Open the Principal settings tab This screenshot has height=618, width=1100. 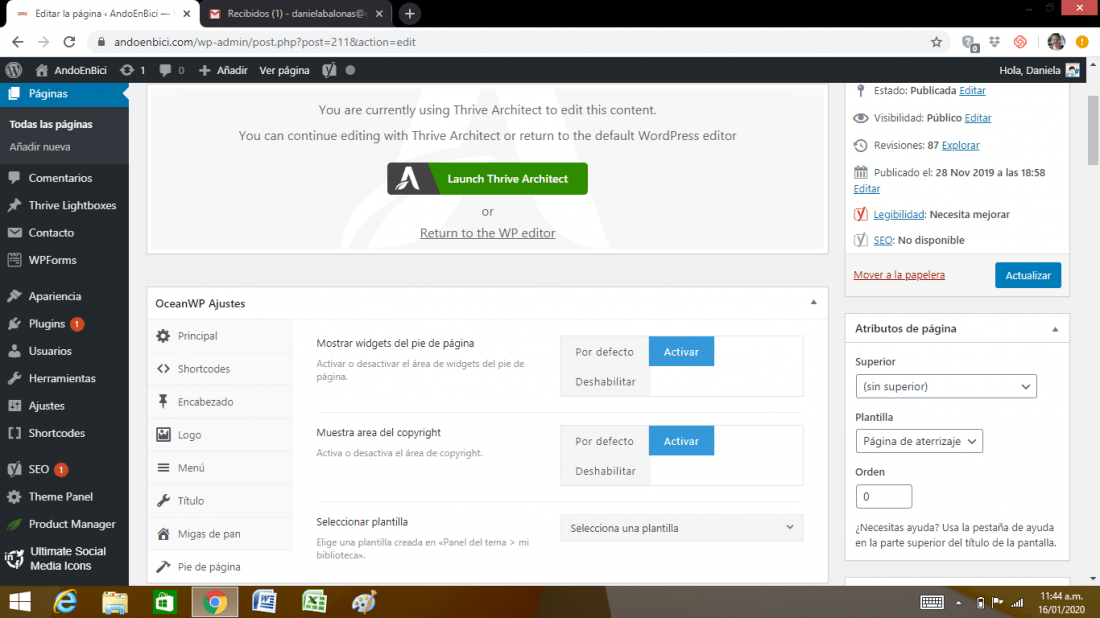[x=220, y=336]
